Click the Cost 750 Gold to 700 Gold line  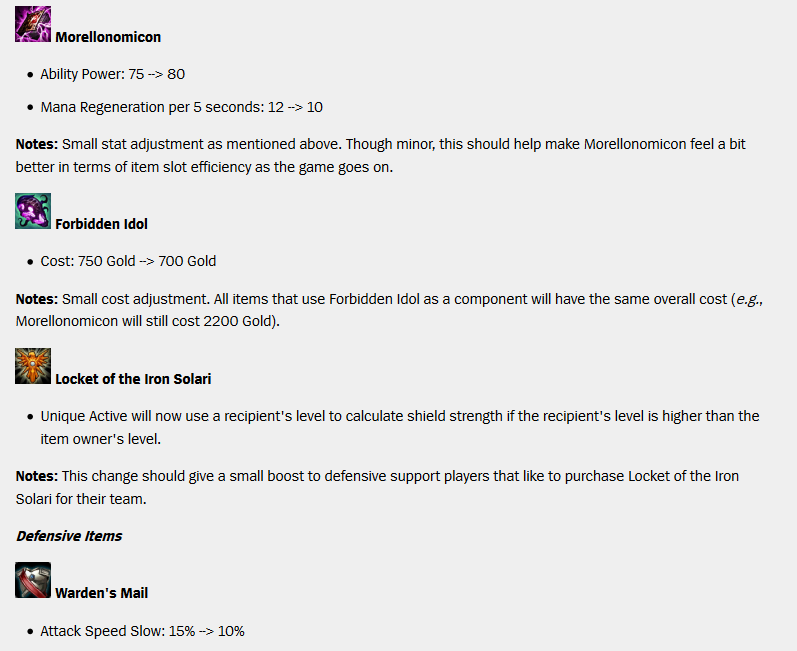pyautogui.click(x=128, y=261)
